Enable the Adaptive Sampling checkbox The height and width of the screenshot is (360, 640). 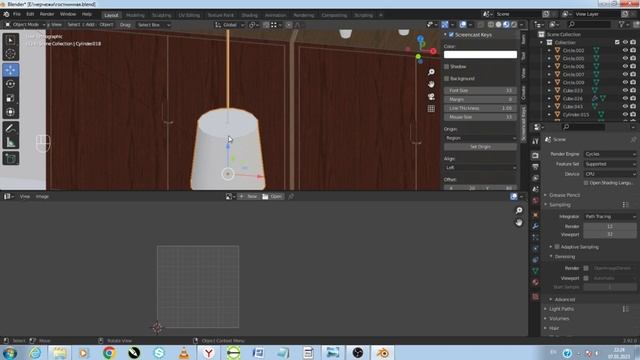557,247
